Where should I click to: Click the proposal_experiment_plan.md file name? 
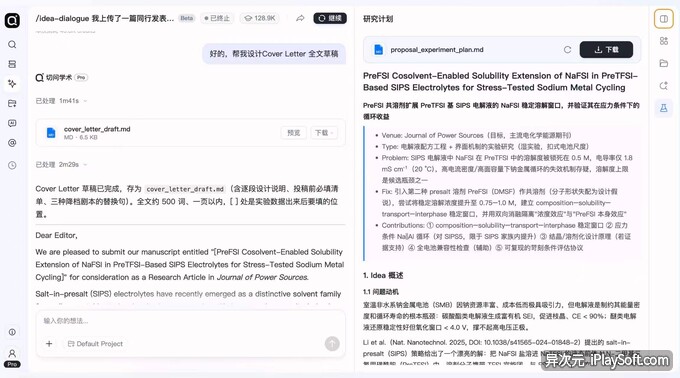click(x=437, y=49)
